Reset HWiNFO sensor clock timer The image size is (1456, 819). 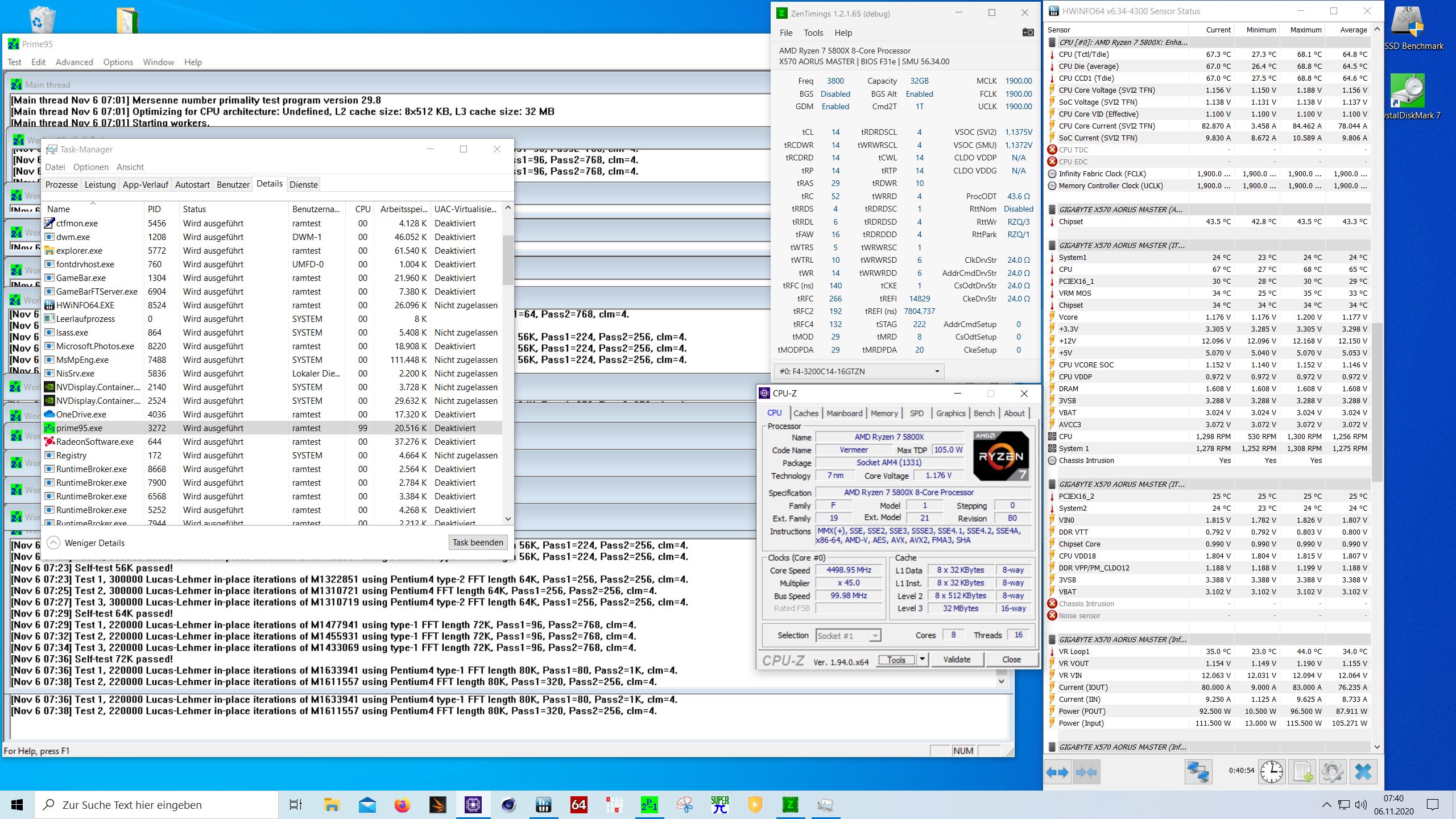1271,772
